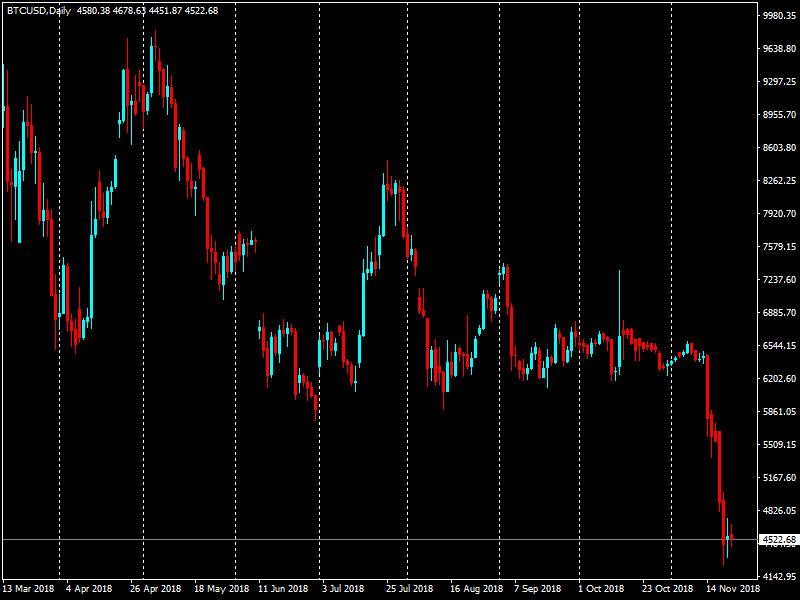This screenshot has width=800, height=600.
Task: Click the current price label 4522.68
Action: [780, 540]
